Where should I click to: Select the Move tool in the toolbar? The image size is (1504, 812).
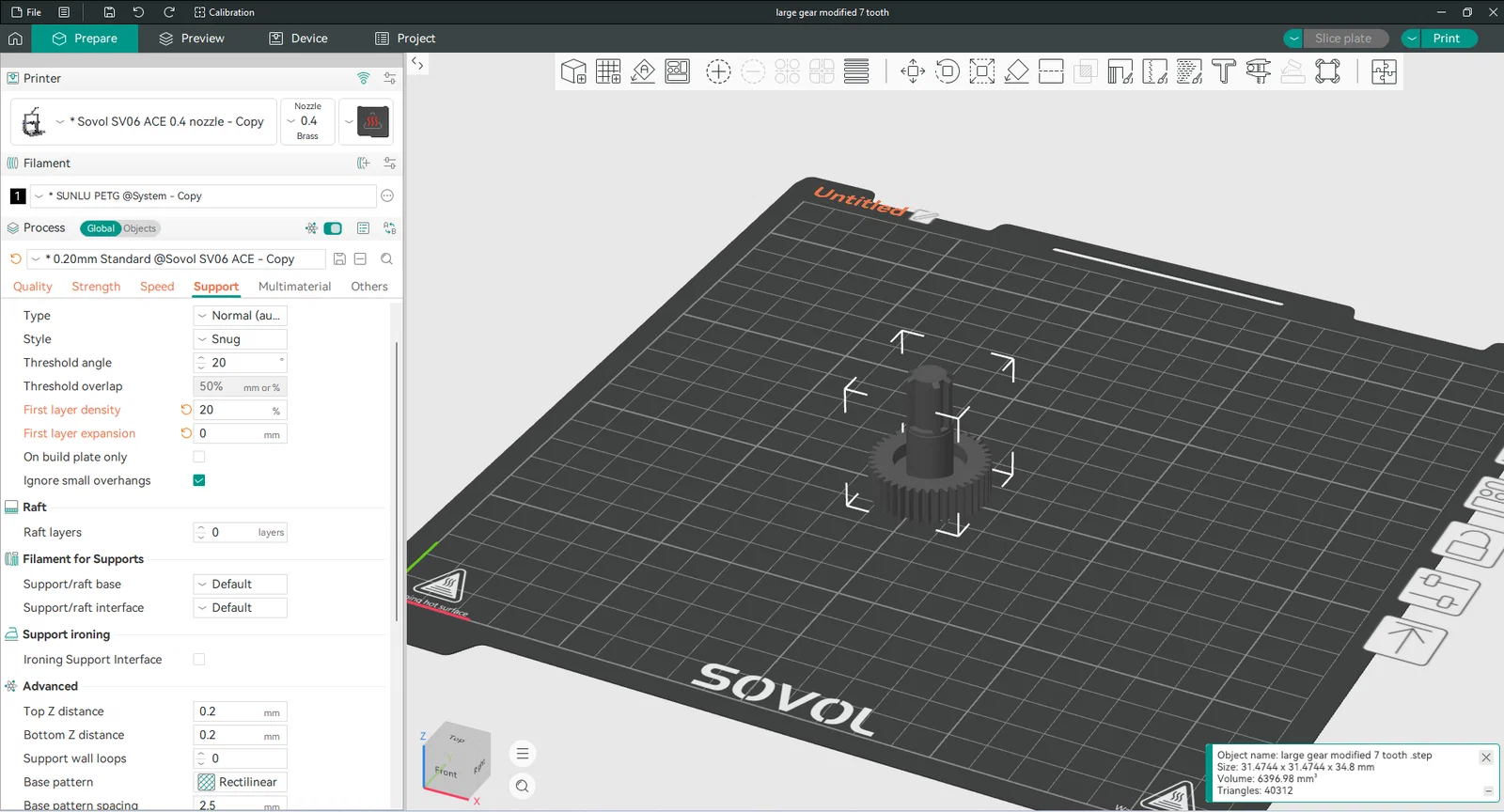913,71
